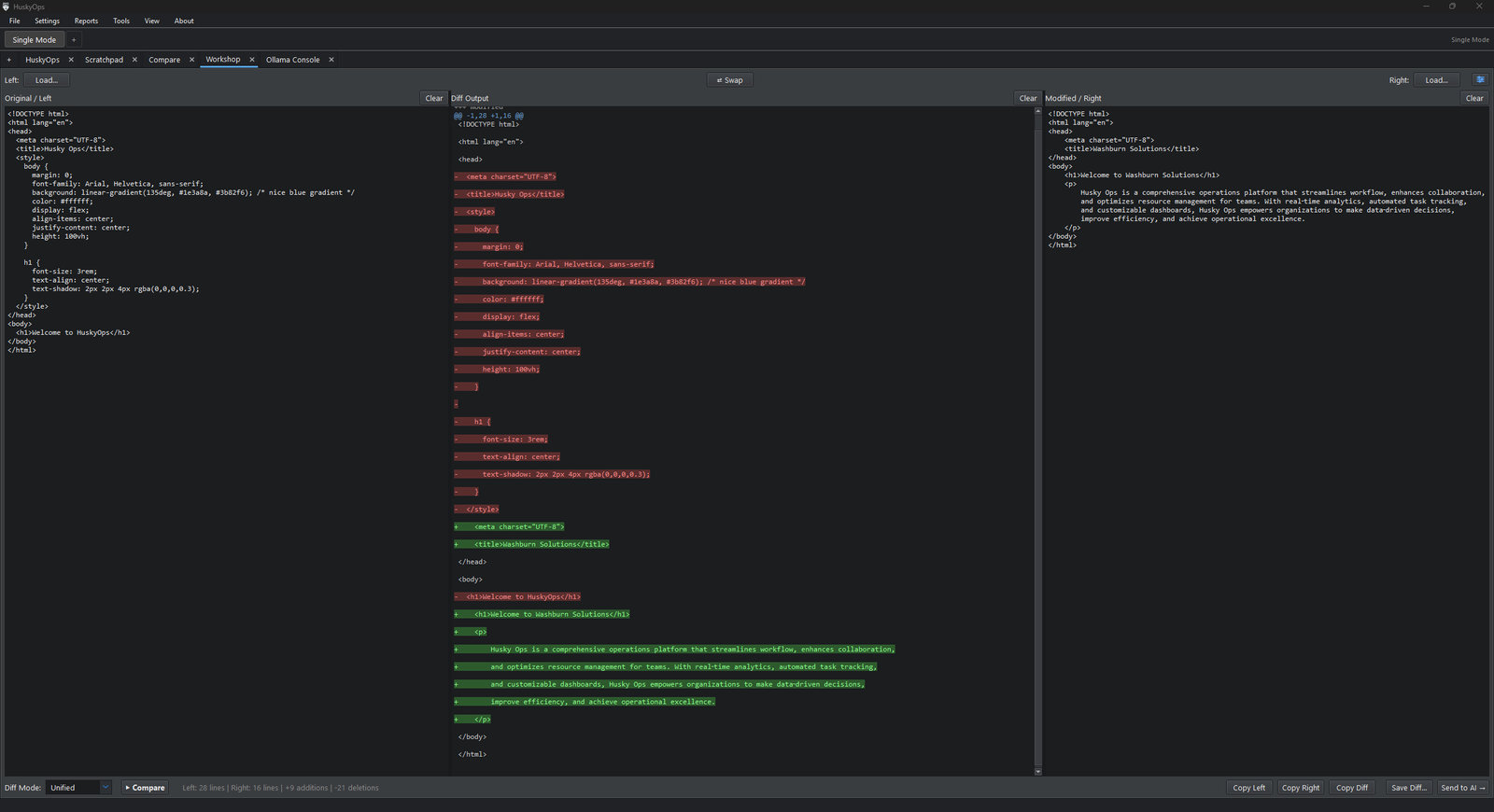Viewport: 1494px width, 812px height.
Task: Switch to the HuskyOps tab
Action: [42, 60]
